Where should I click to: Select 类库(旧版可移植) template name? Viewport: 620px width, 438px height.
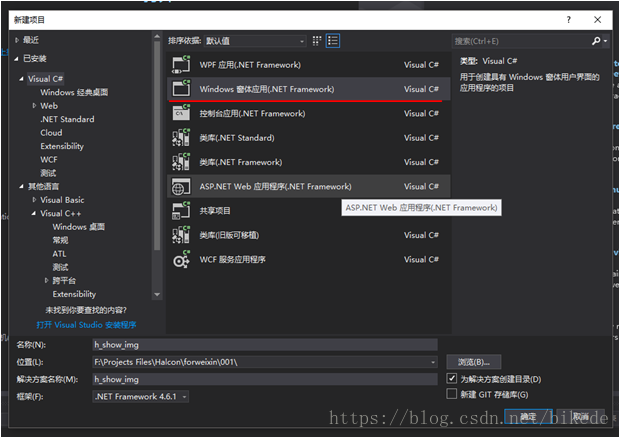coord(229,235)
